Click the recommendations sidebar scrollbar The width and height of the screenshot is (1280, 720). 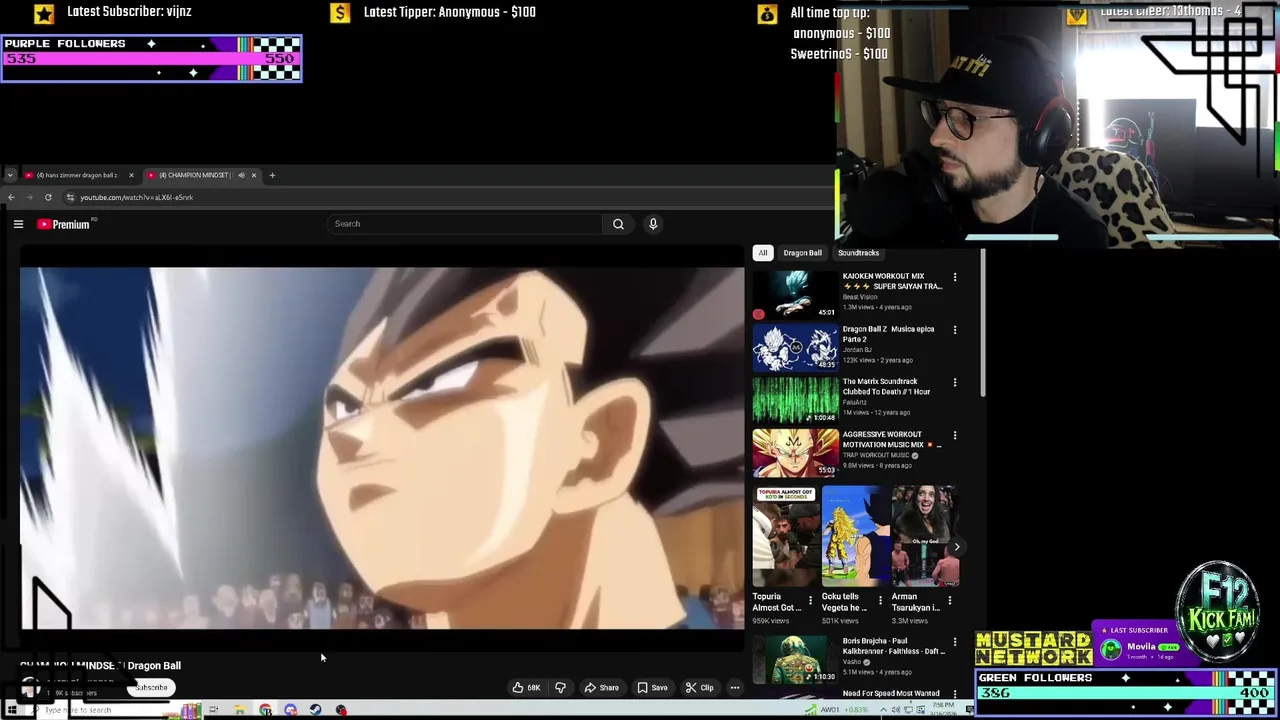pos(985,322)
